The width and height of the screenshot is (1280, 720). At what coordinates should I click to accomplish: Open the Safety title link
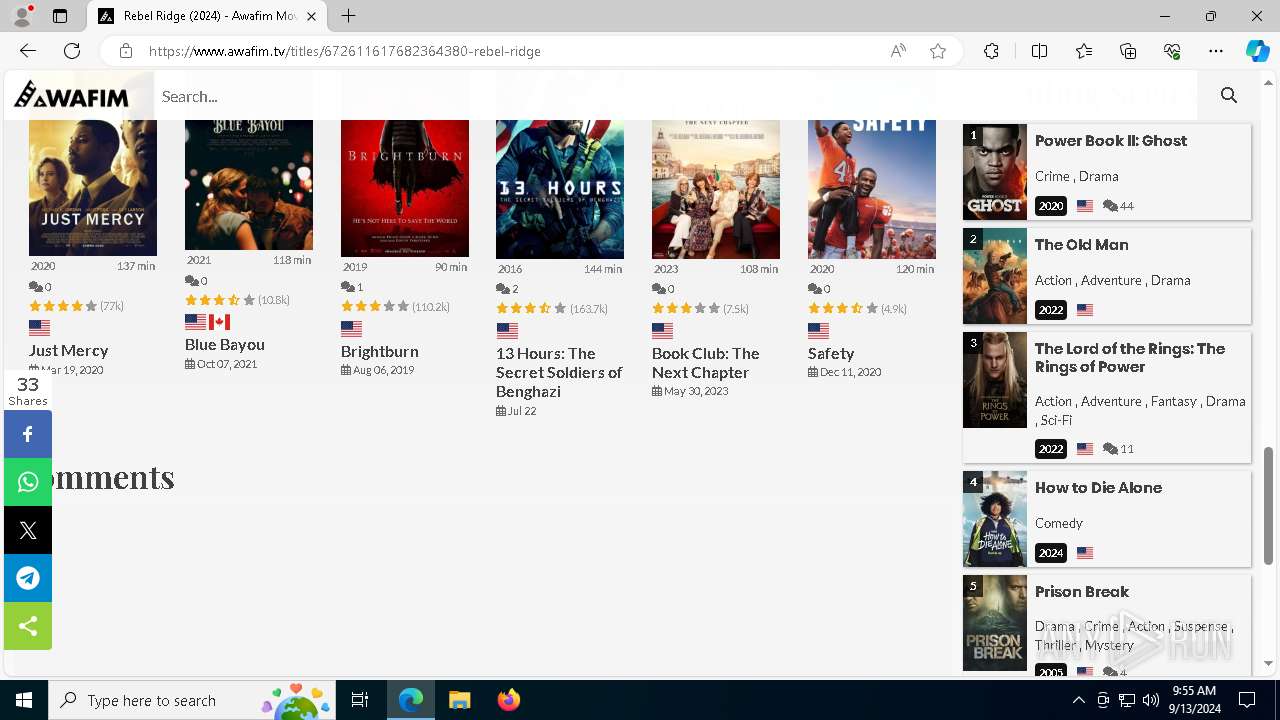point(831,353)
